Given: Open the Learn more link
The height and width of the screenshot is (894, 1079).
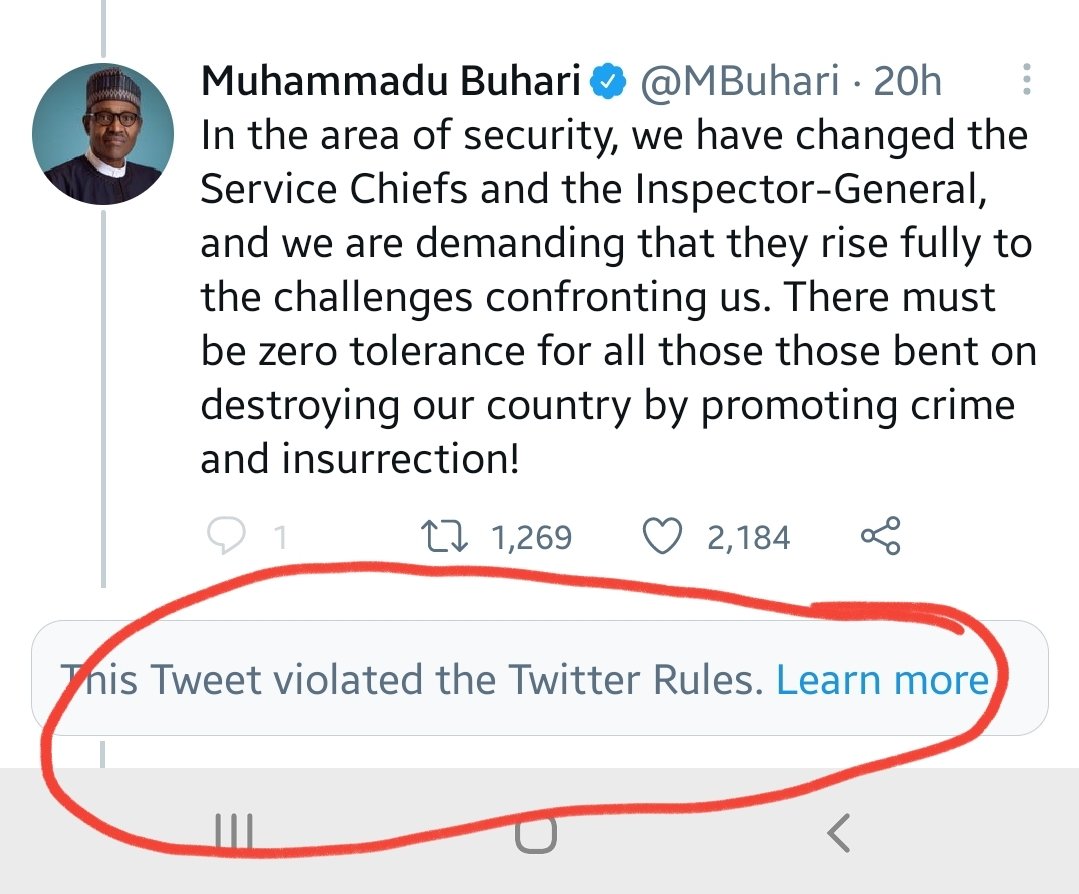Looking at the screenshot, I should [x=882, y=680].
